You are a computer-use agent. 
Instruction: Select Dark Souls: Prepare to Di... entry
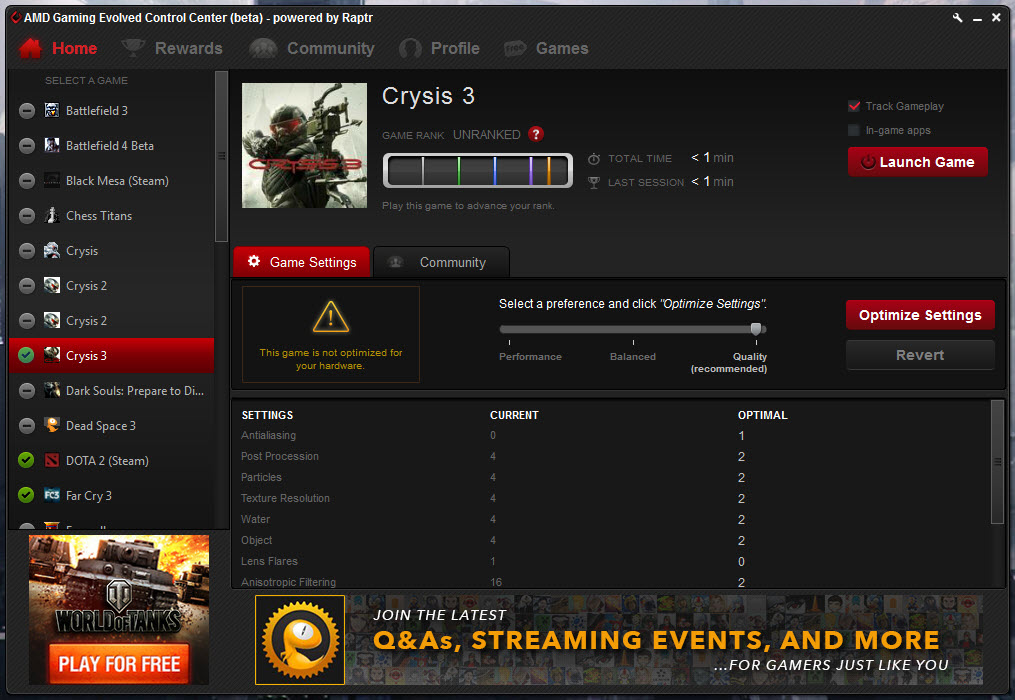coord(111,390)
